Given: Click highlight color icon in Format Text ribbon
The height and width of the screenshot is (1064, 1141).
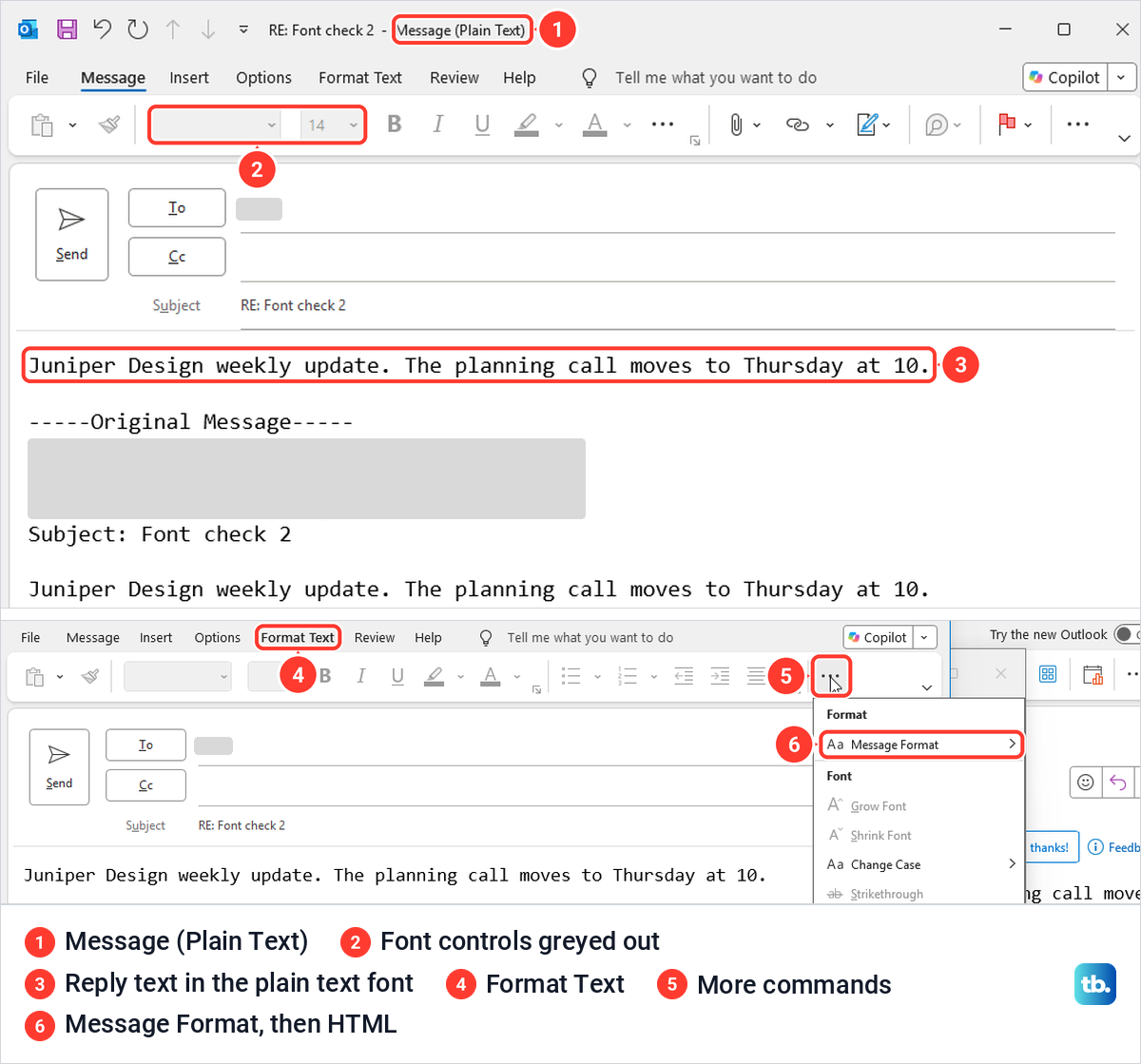Looking at the screenshot, I should (434, 676).
